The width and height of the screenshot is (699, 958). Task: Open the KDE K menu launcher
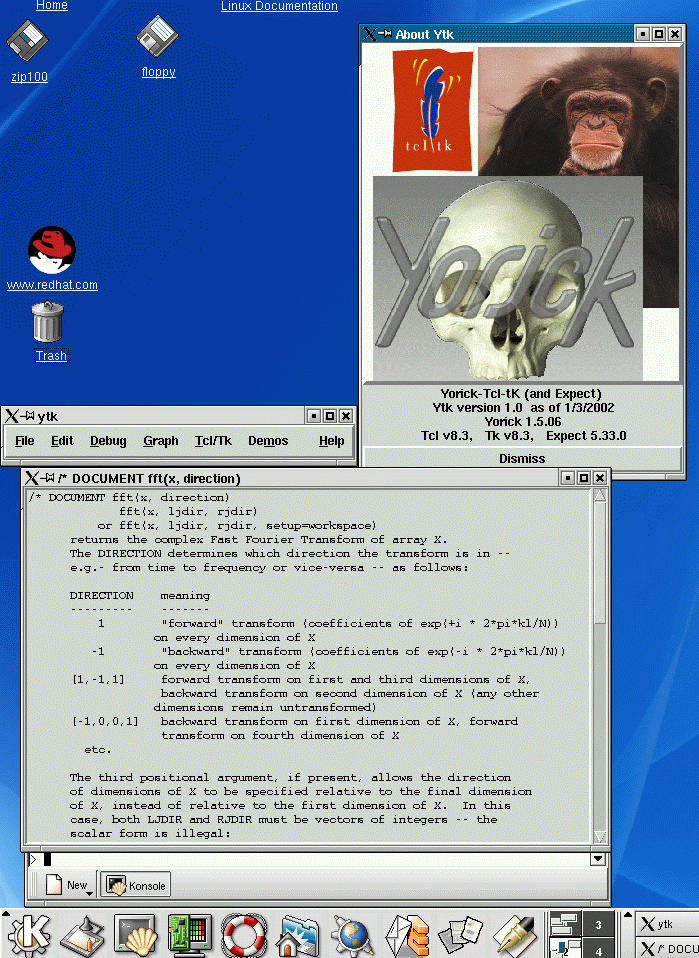[x=29, y=936]
